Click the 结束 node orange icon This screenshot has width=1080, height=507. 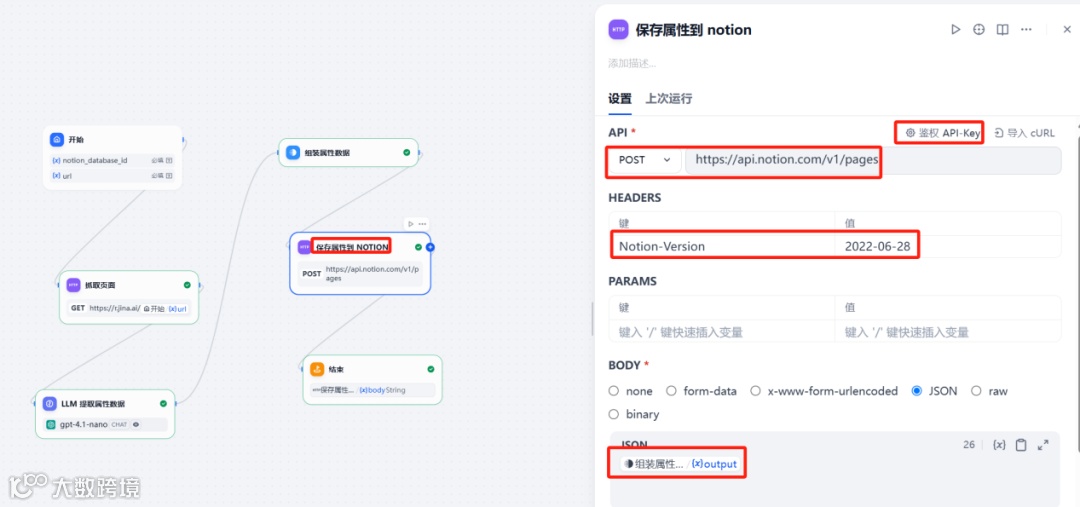pos(317,369)
